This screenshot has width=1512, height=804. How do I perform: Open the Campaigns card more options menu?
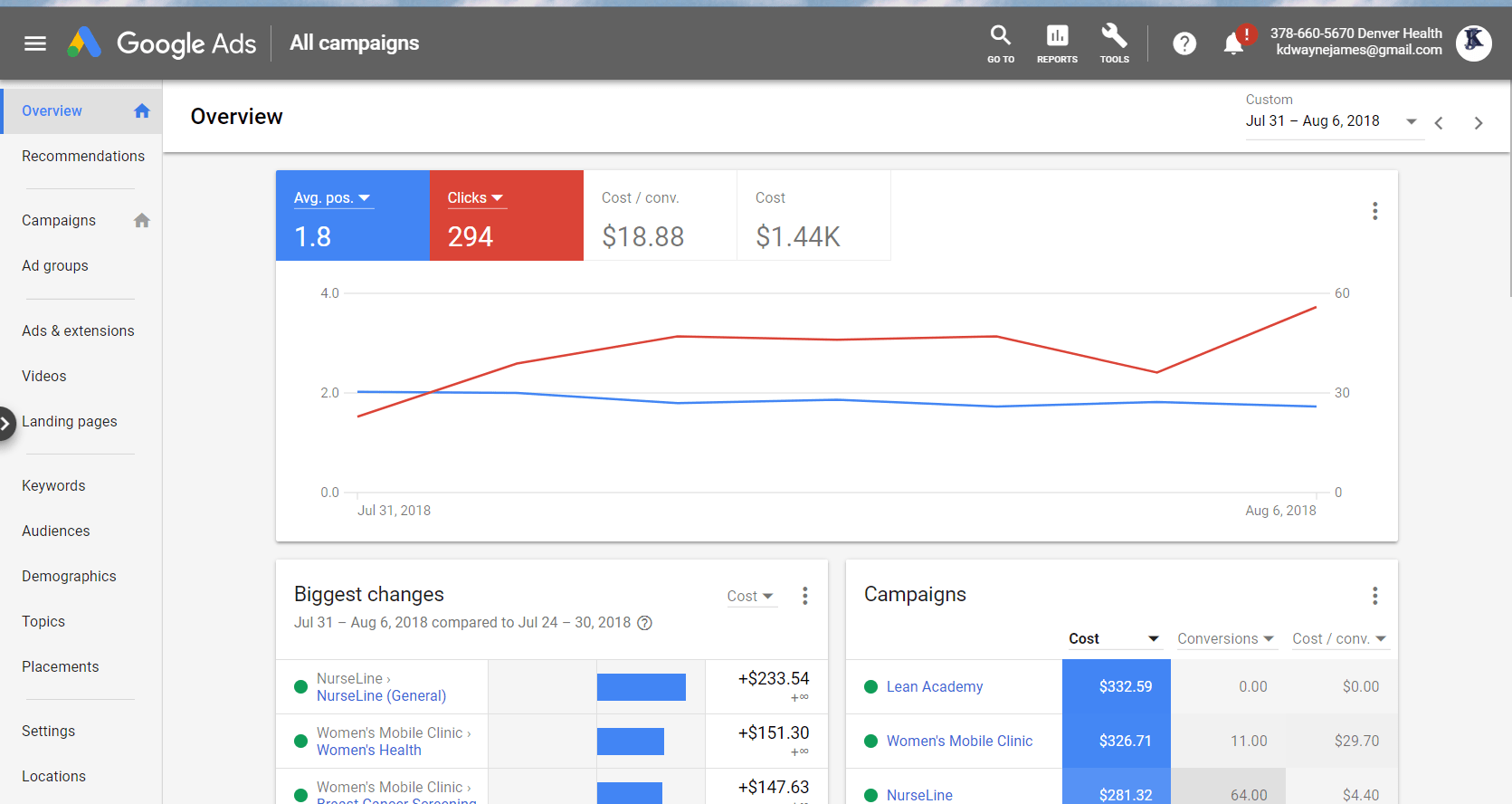coord(1374,596)
